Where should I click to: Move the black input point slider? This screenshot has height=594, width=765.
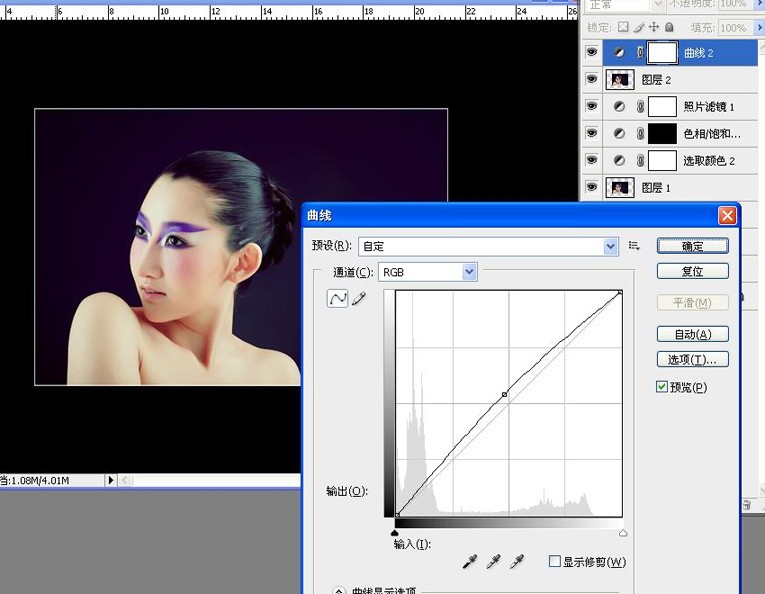[395, 533]
